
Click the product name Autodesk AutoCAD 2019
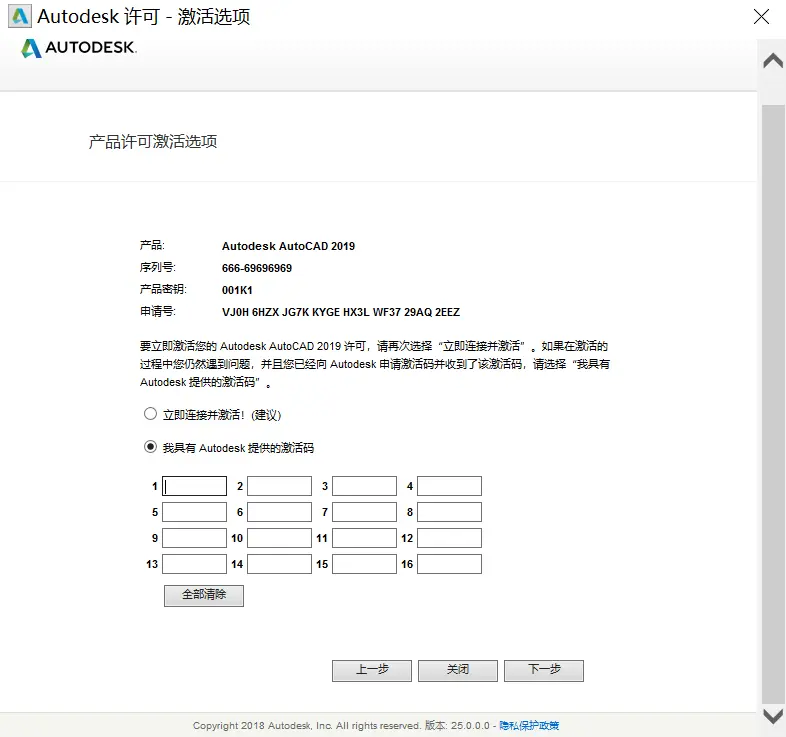tap(288, 246)
